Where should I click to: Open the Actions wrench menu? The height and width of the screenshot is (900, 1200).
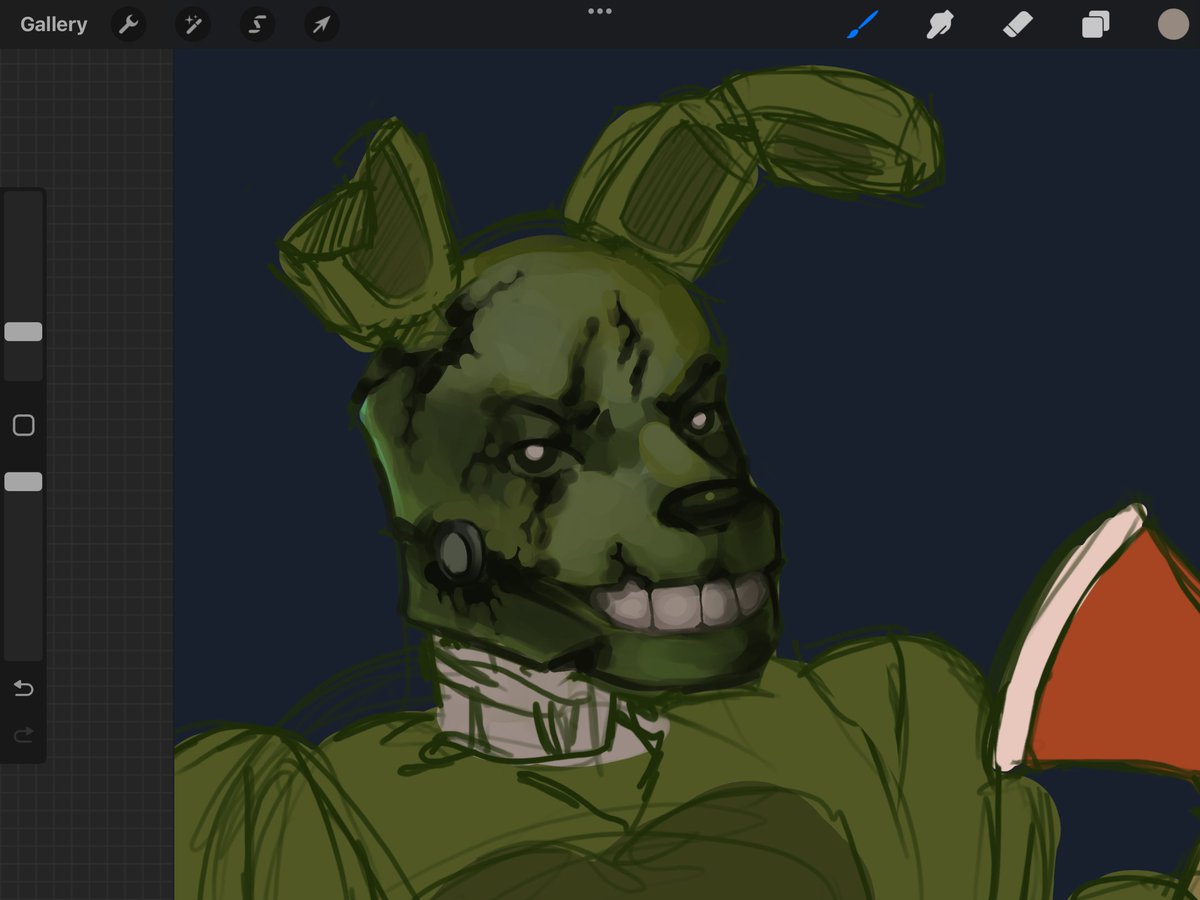click(x=128, y=24)
